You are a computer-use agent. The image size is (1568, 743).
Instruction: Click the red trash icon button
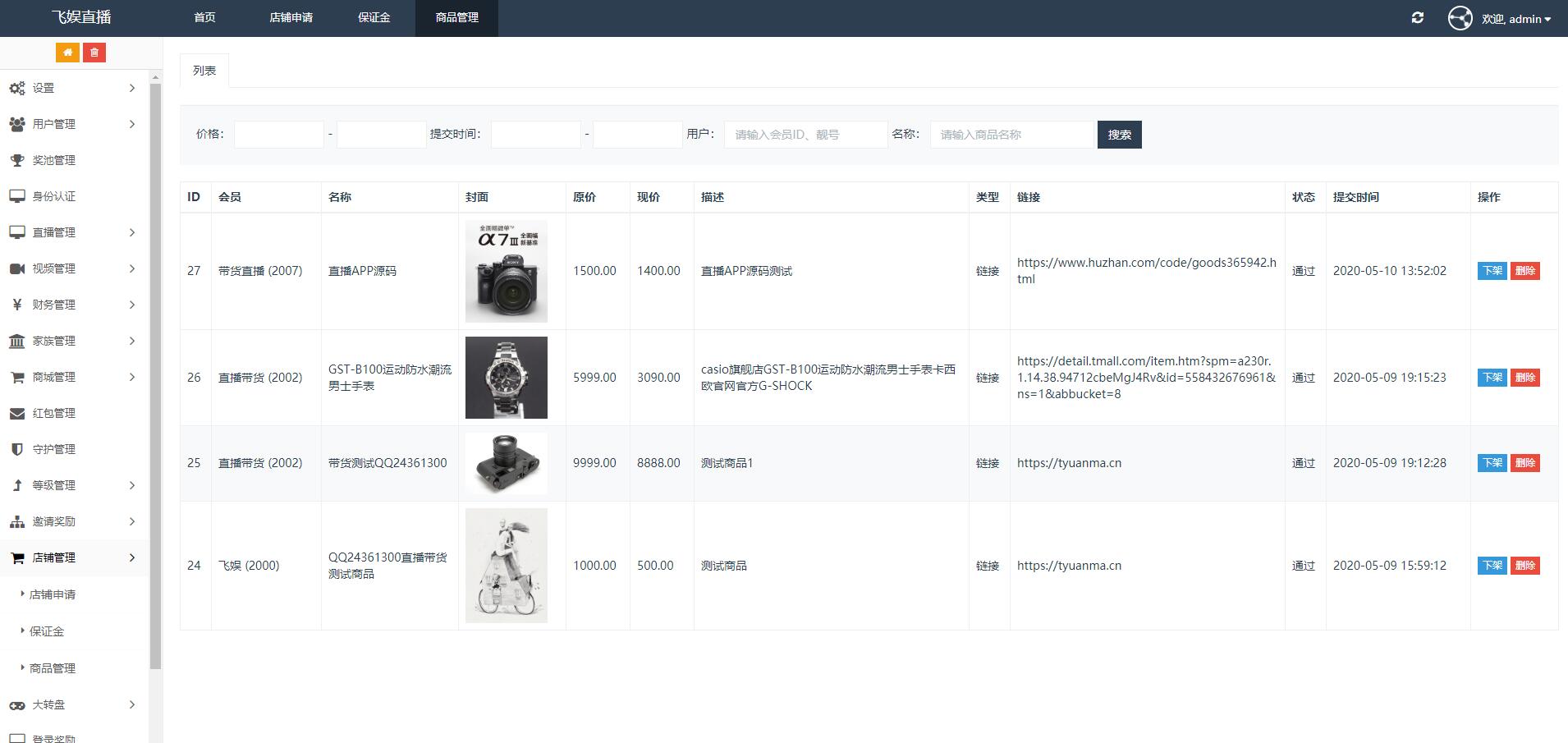94,53
